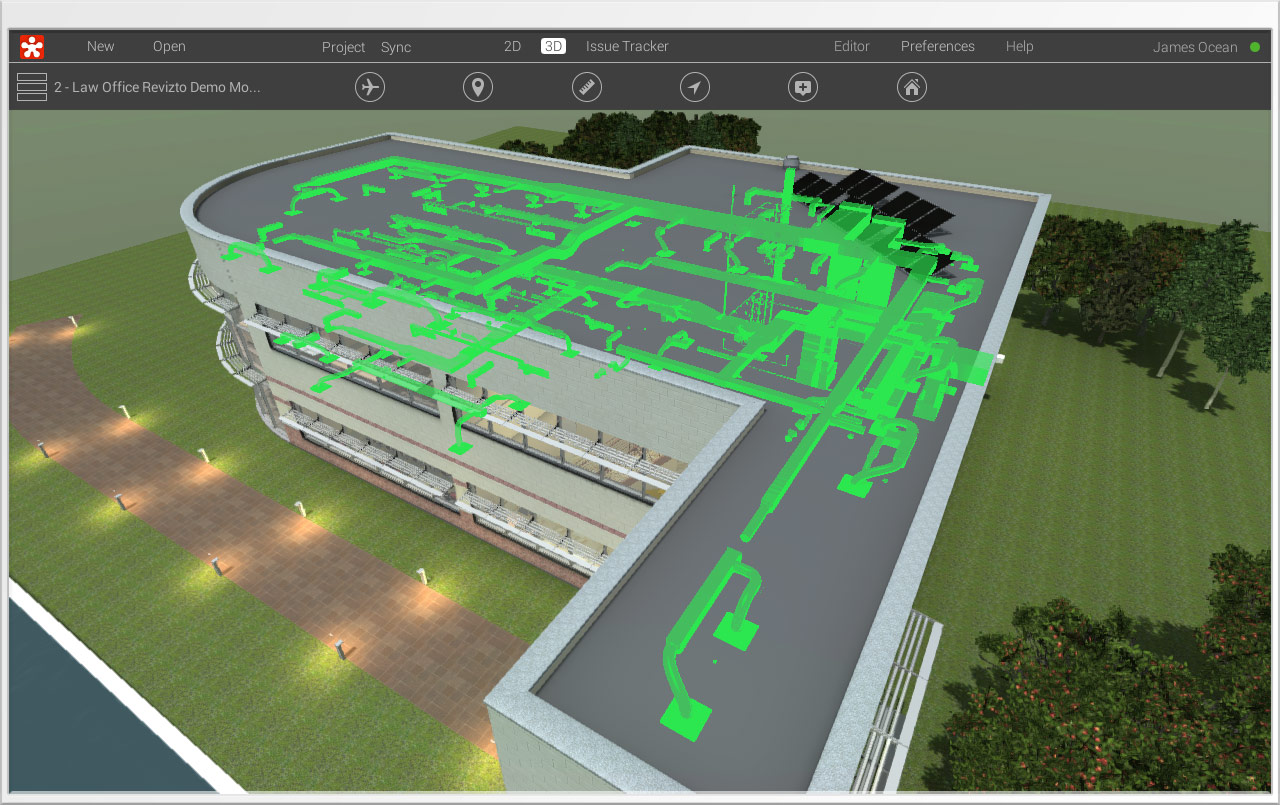
Task: Open Preferences
Action: (x=937, y=46)
